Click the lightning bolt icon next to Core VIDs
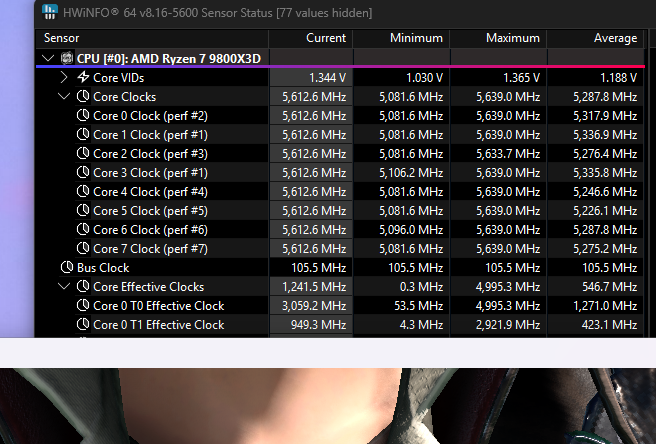The width and height of the screenshot is (656, 444). (83, 77)
